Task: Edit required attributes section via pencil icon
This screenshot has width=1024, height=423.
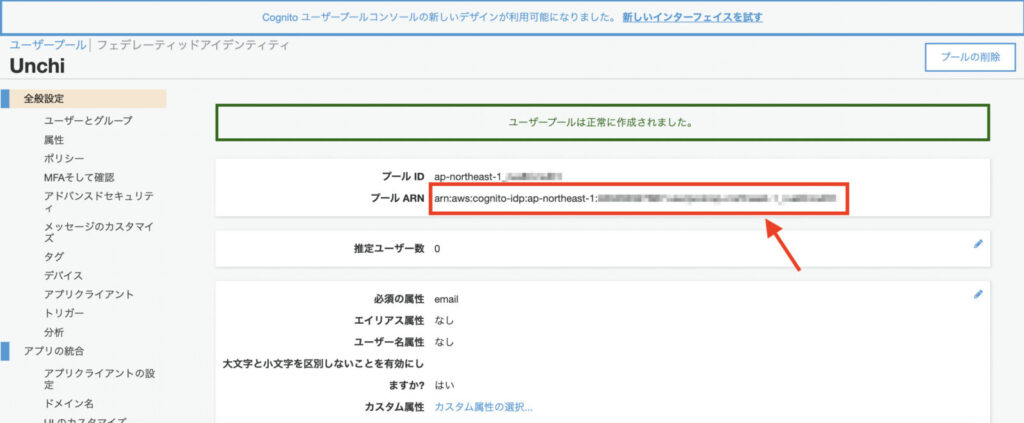Action: click(x=978, y=294)
